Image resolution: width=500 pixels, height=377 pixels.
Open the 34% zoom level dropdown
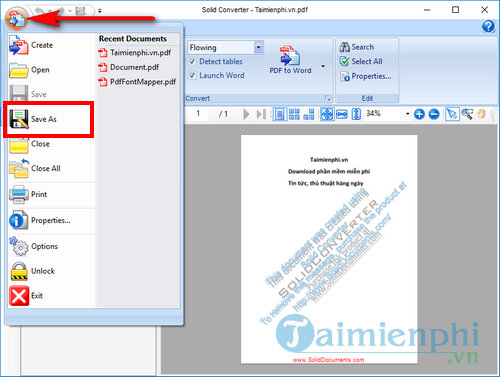(x=407, y=114)
